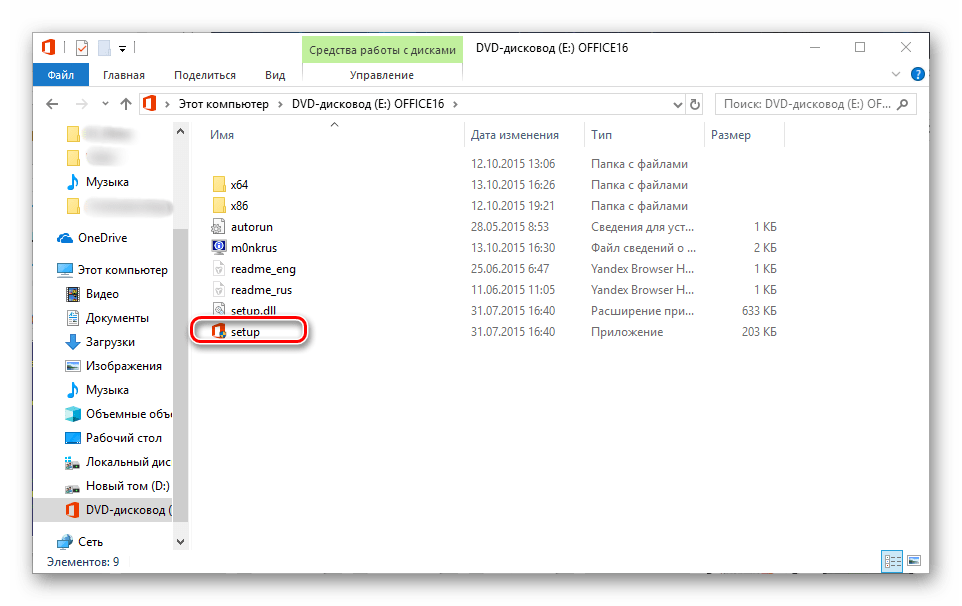
Task: Go up one folder level arrow
Action: pos(126,103)
